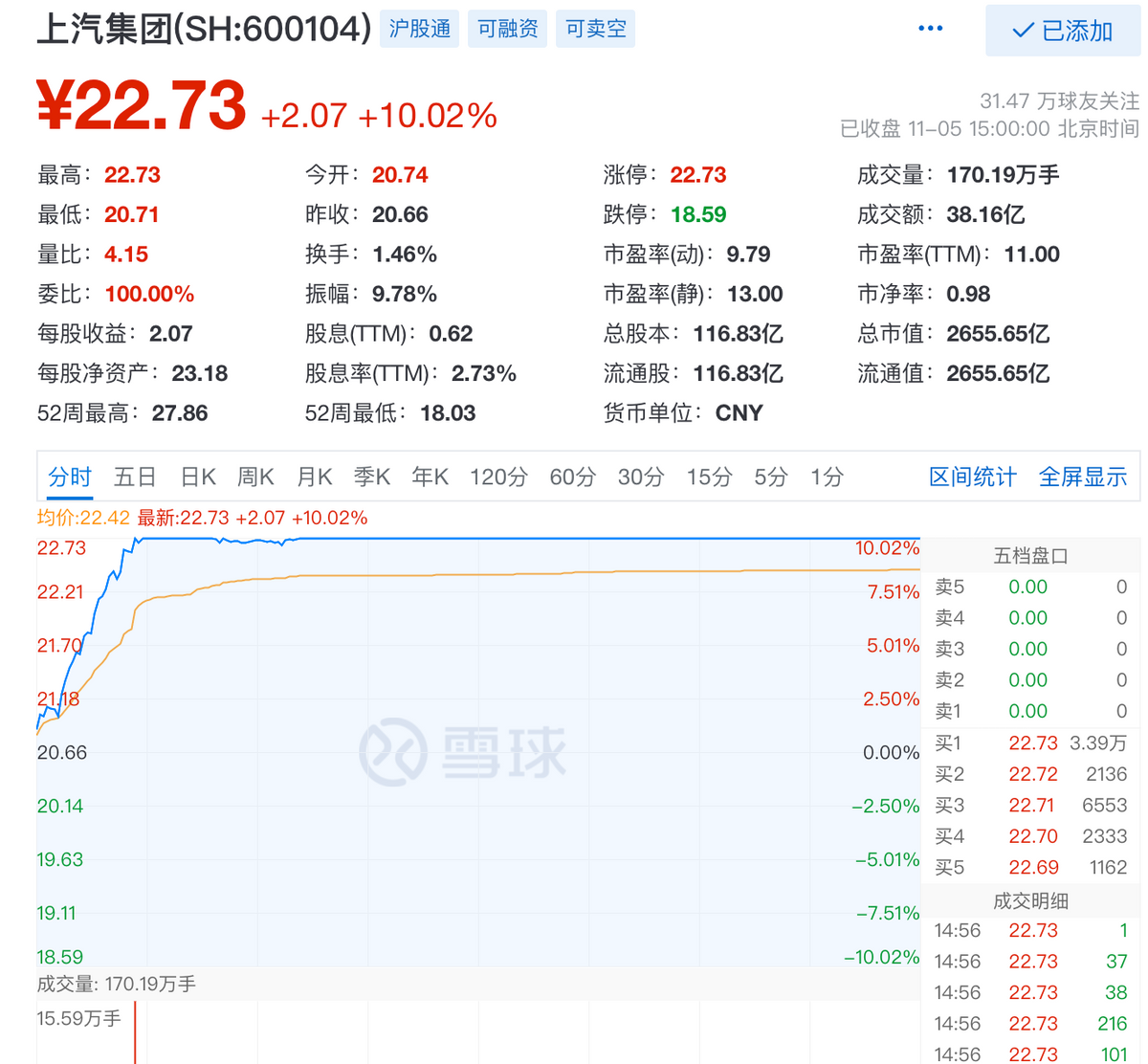
Task: Click the 52周最低 value 18.03
Action: click(x=448, y=413)
